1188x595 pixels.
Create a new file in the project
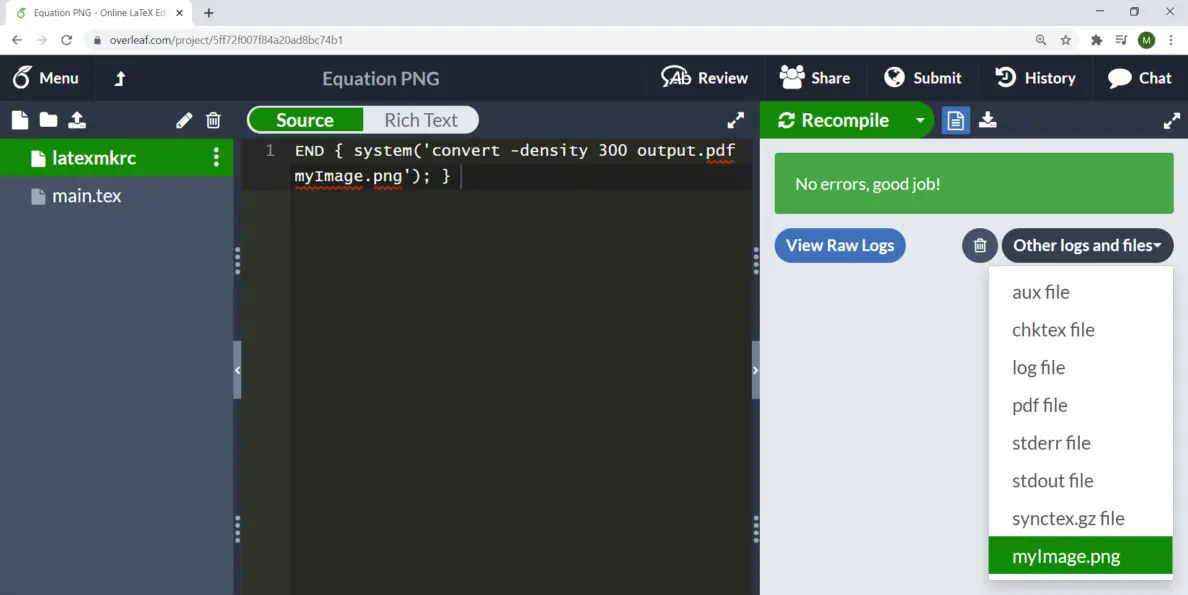click(19, 120)
